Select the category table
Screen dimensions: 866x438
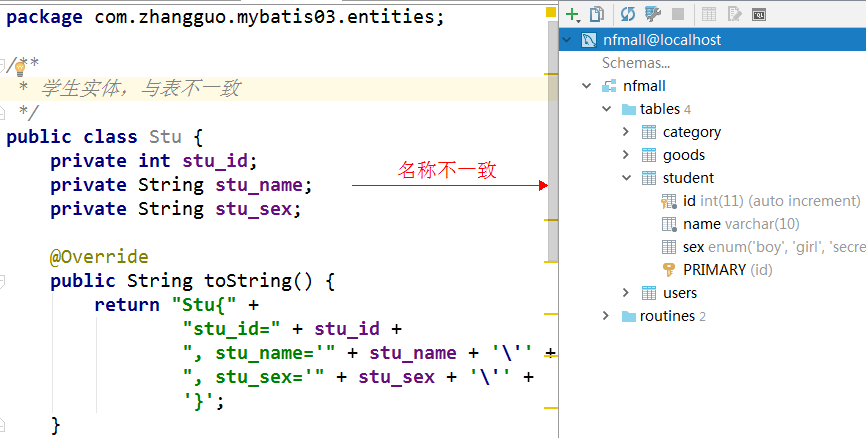[691, 132]
